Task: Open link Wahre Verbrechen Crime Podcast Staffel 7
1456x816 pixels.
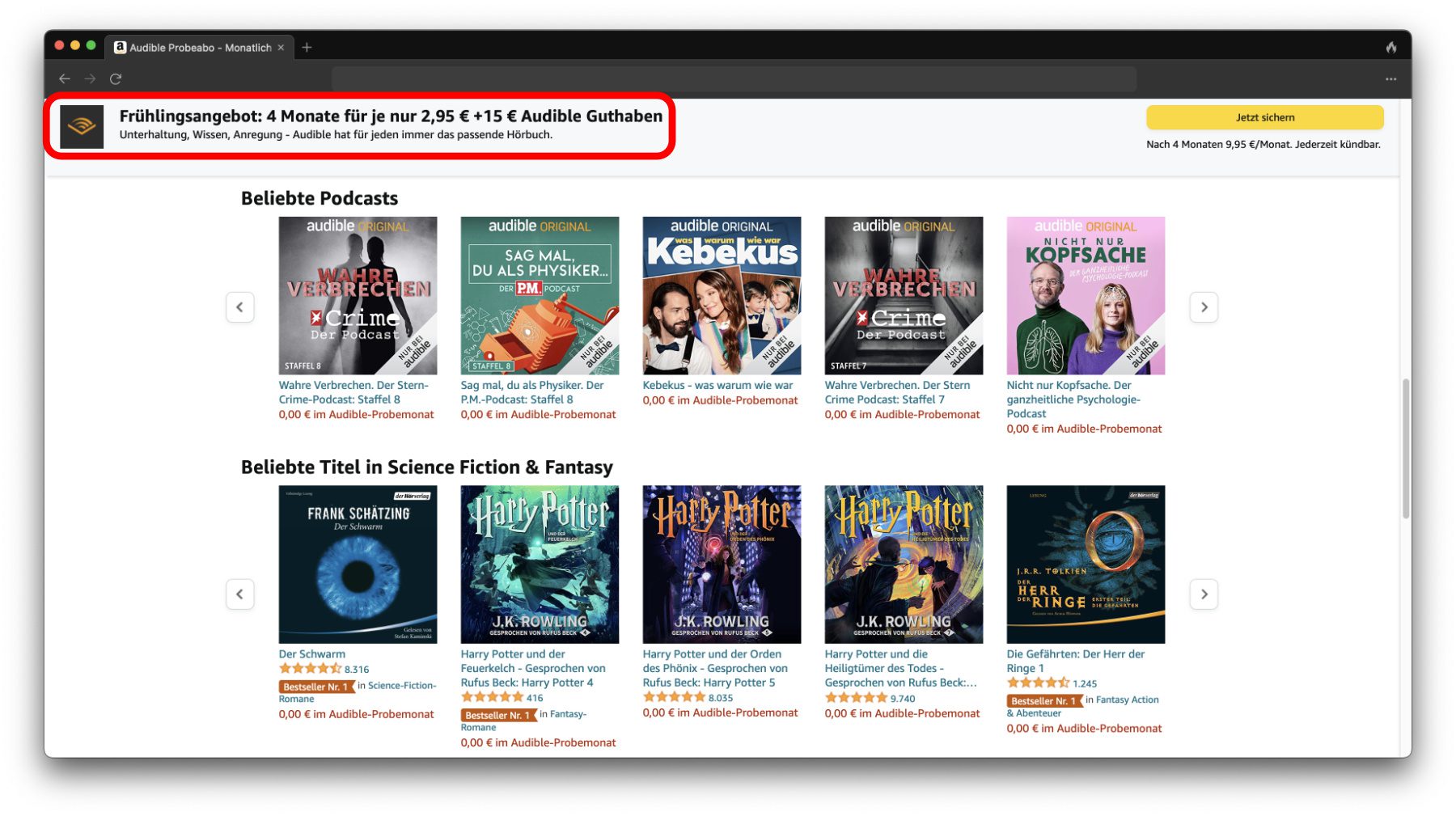Action: (897, 392)
